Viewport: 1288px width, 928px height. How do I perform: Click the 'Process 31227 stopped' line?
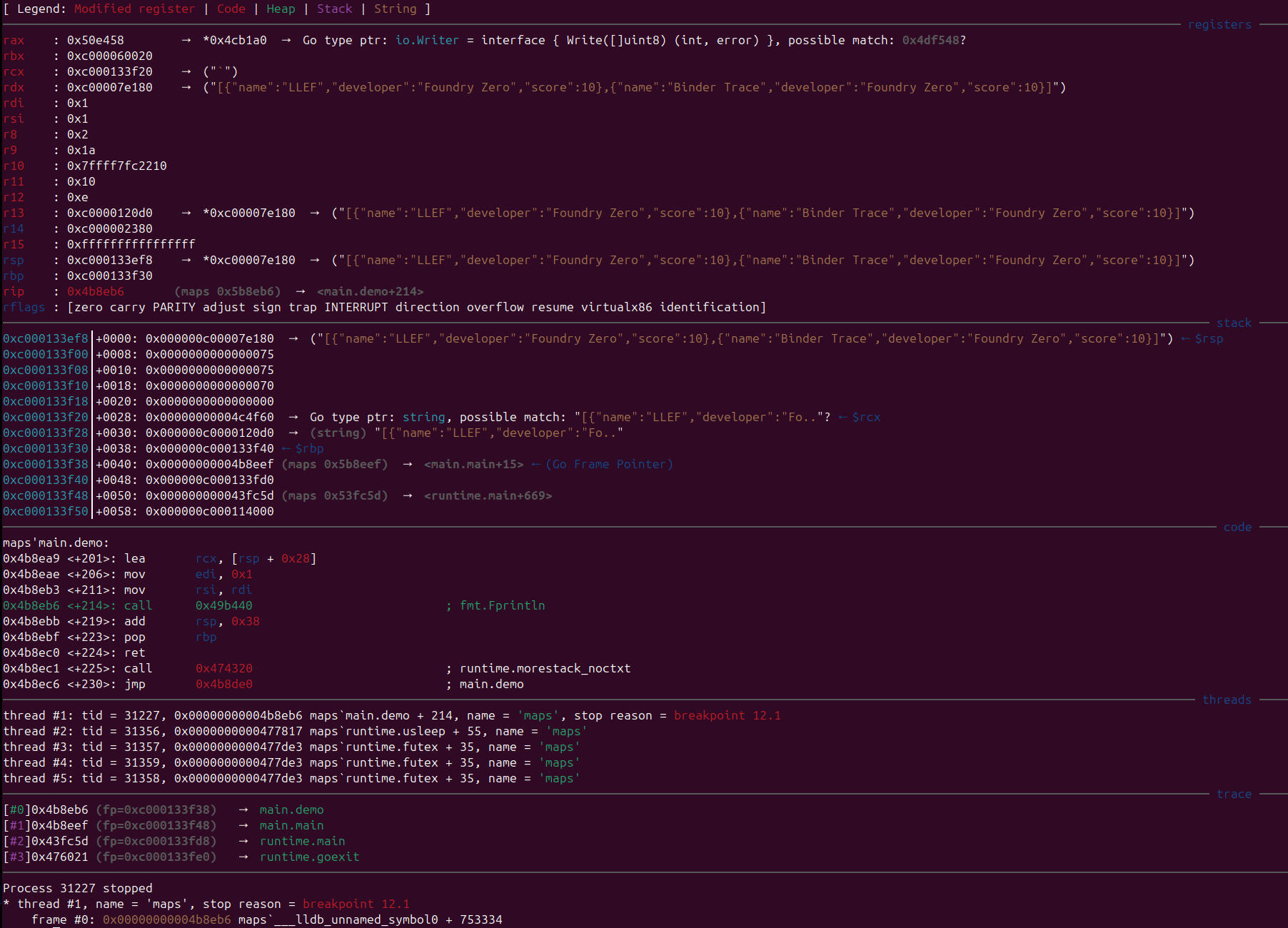point(77,888)
